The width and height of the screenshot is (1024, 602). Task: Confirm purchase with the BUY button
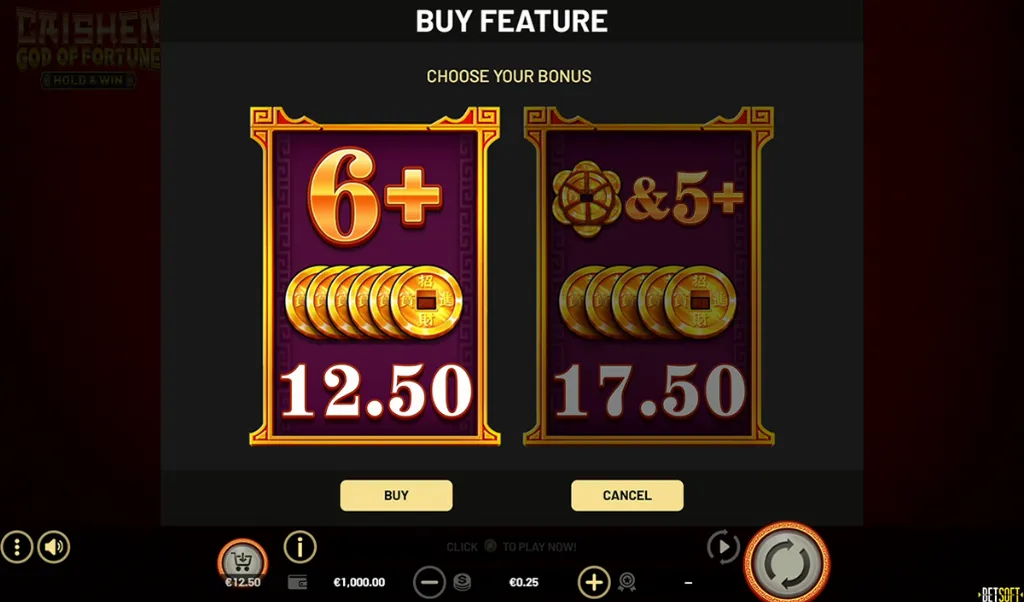396,496
